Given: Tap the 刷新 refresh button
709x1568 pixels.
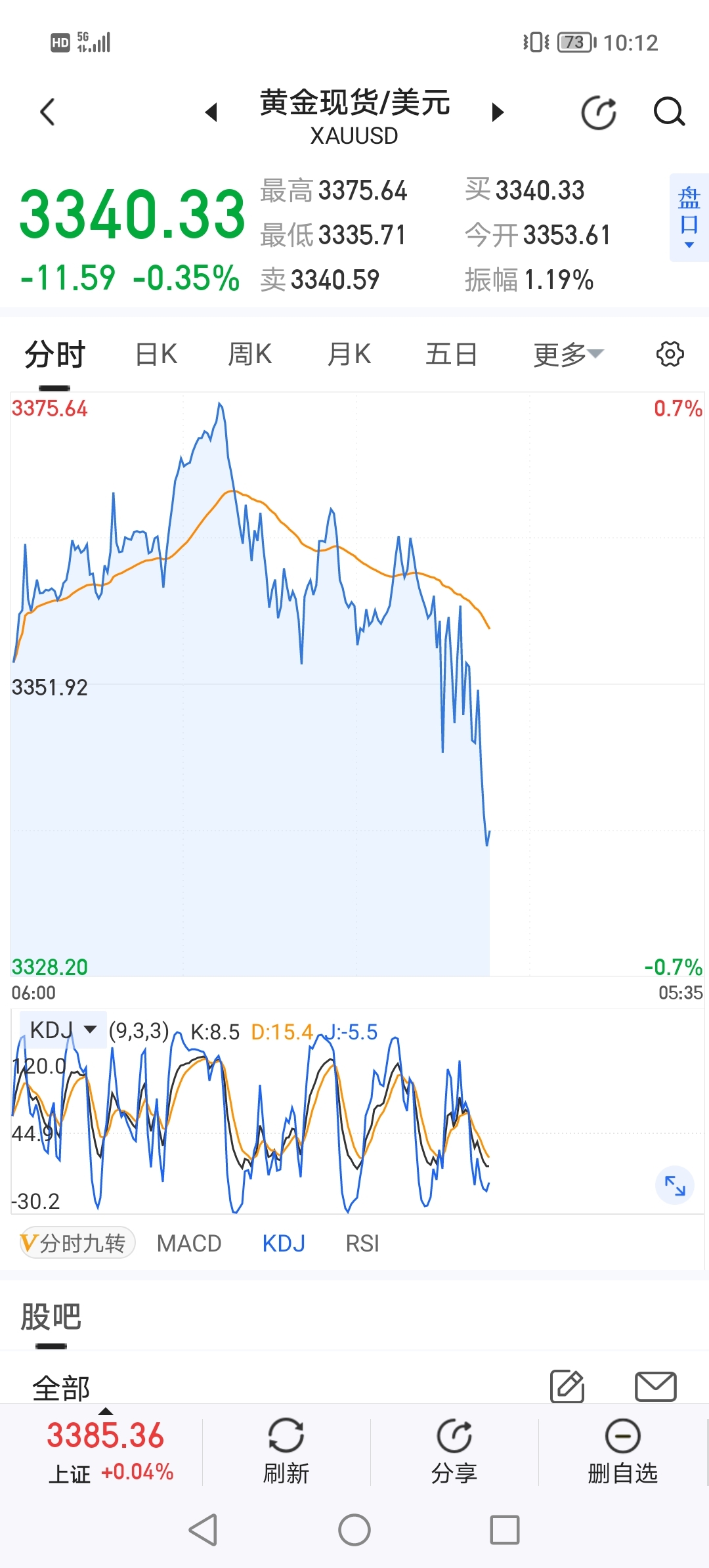Looking at the screenshot, I should click(286, 1451).
